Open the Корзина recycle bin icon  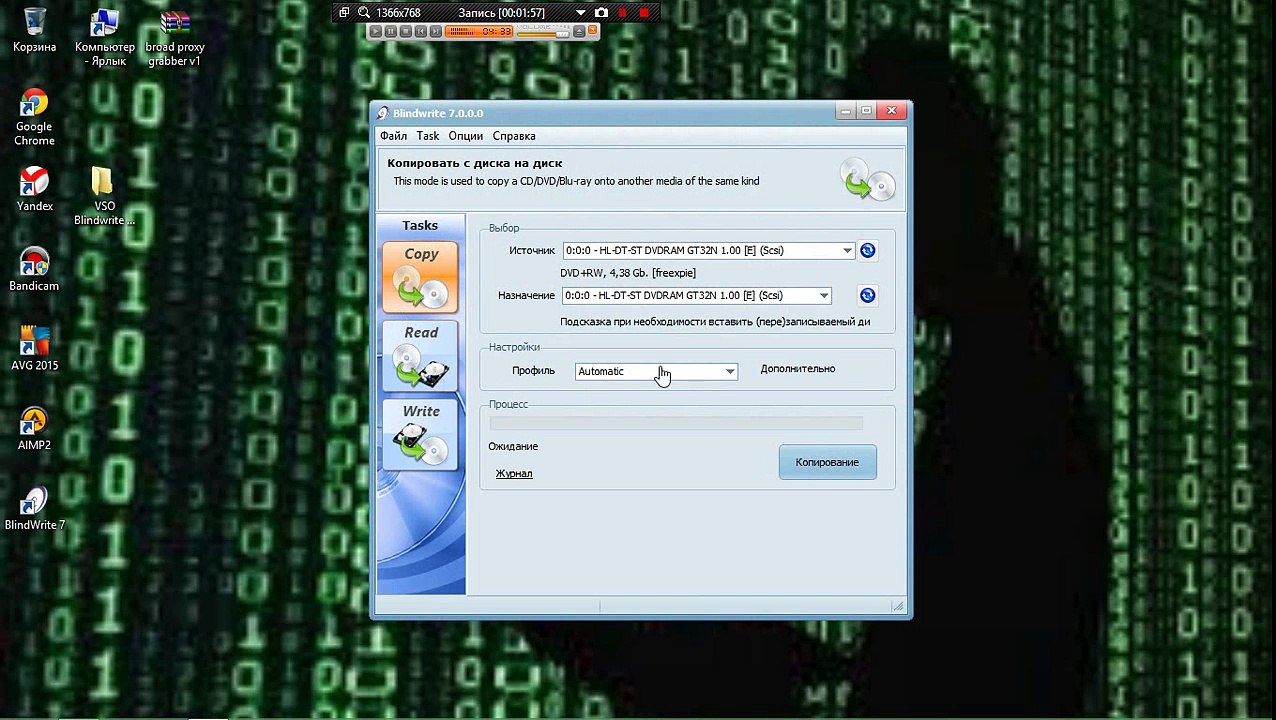click(34, 30)
